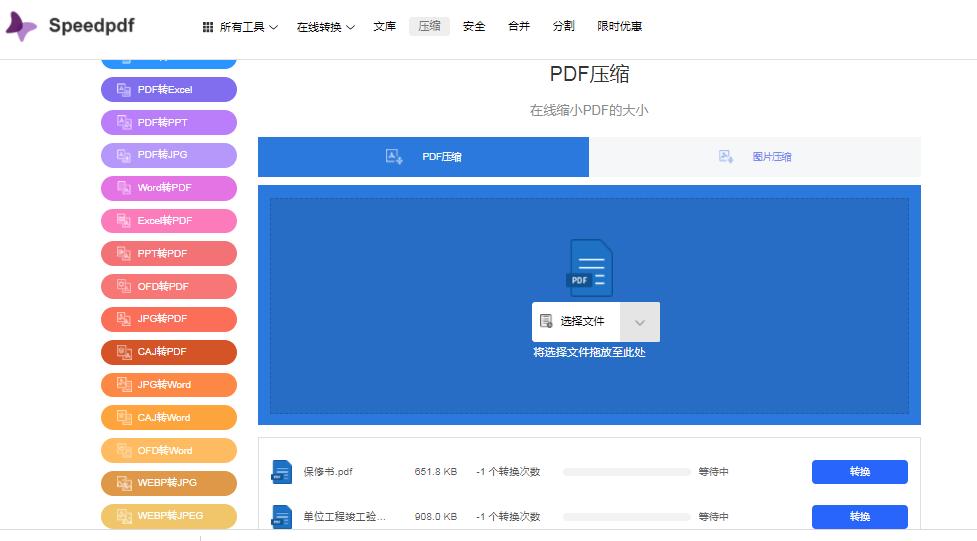Click the file icon for 单位工程竣工验
977x541 pixels.
(x=282, y=517)
